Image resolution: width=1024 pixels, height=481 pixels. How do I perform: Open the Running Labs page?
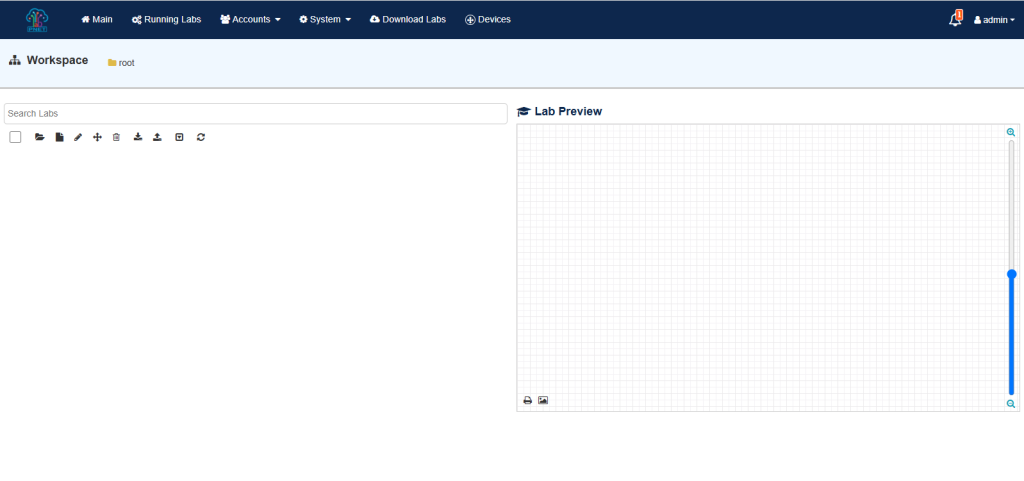[166, 19]
